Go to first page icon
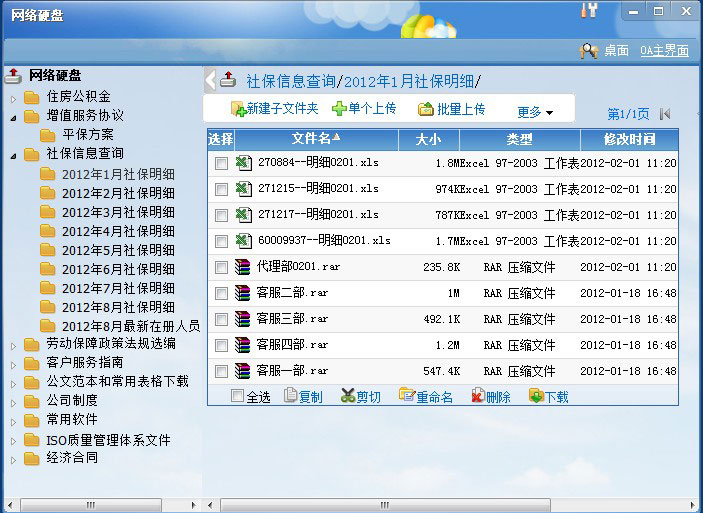Image resolution: width=703 pixels, height=513 pixels. pos(665,114)
